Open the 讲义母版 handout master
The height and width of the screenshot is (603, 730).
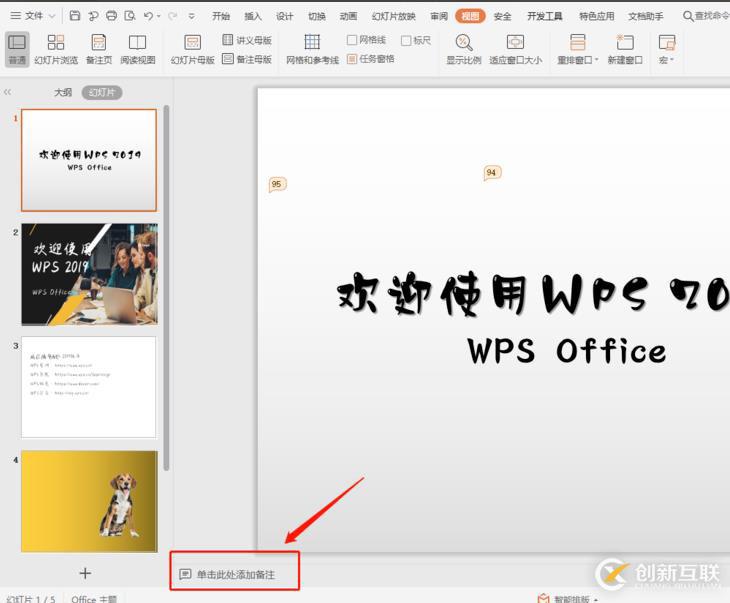coord(247,40)
